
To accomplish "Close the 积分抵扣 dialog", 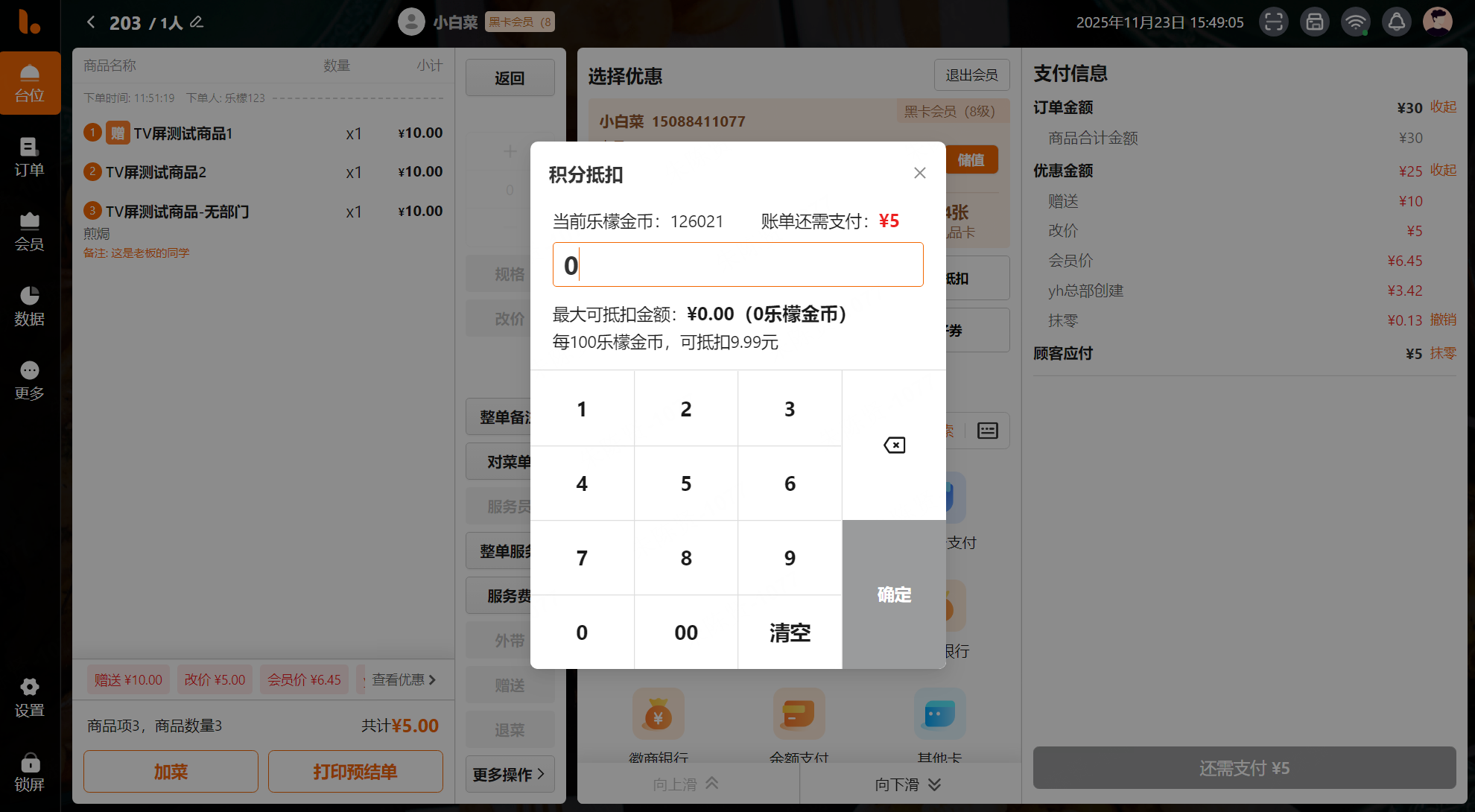I will 919,173.
